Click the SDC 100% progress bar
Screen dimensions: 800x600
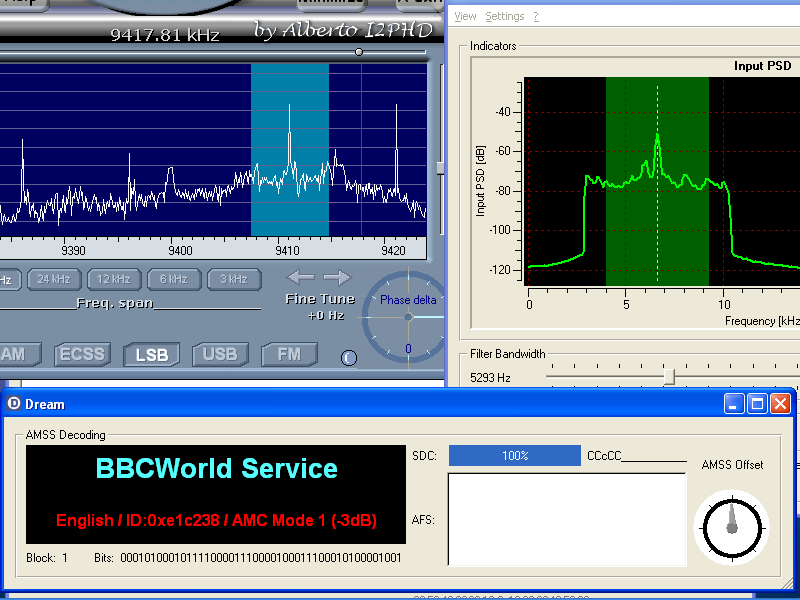pos(514,456)
